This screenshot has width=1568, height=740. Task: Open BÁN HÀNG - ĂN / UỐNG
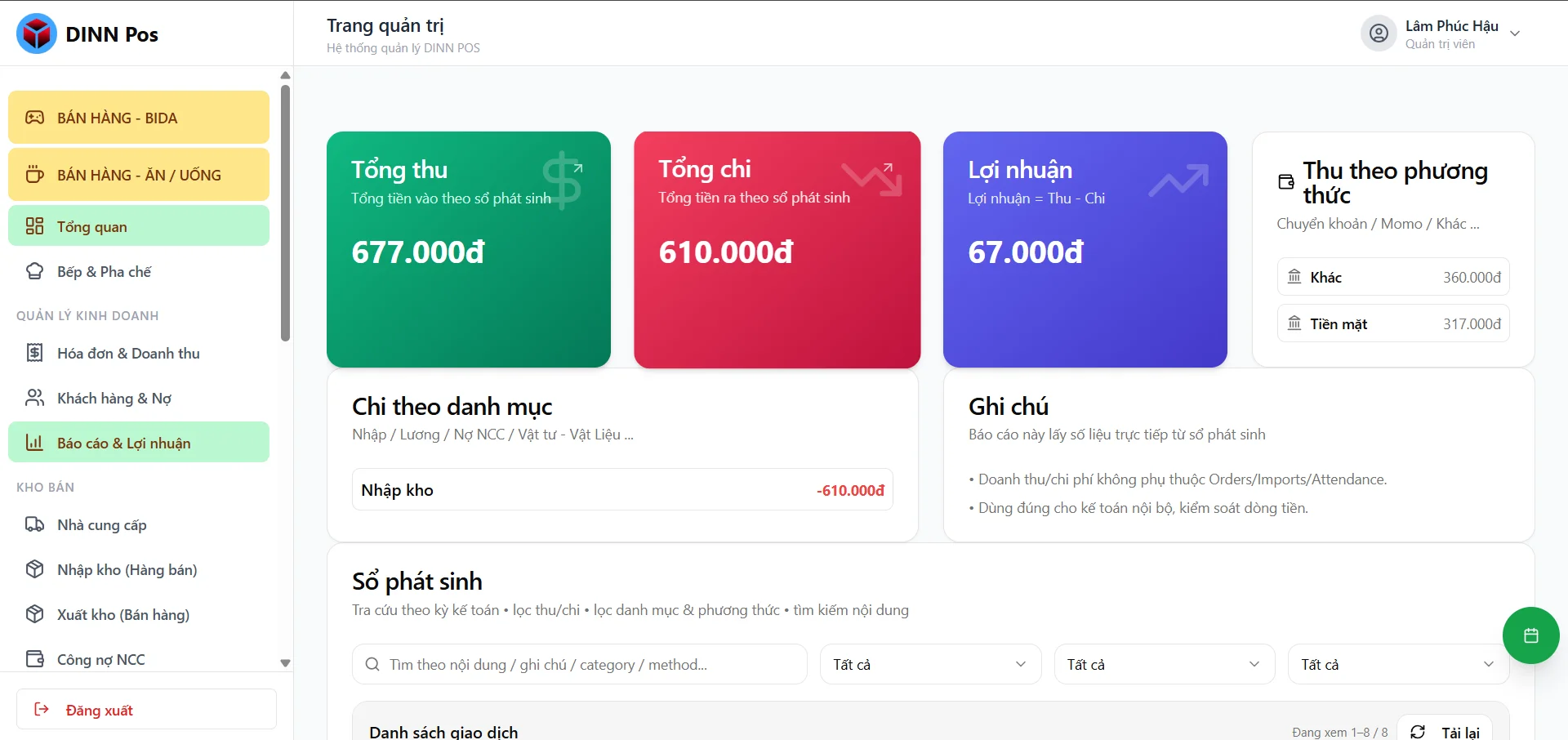(139, 175)
